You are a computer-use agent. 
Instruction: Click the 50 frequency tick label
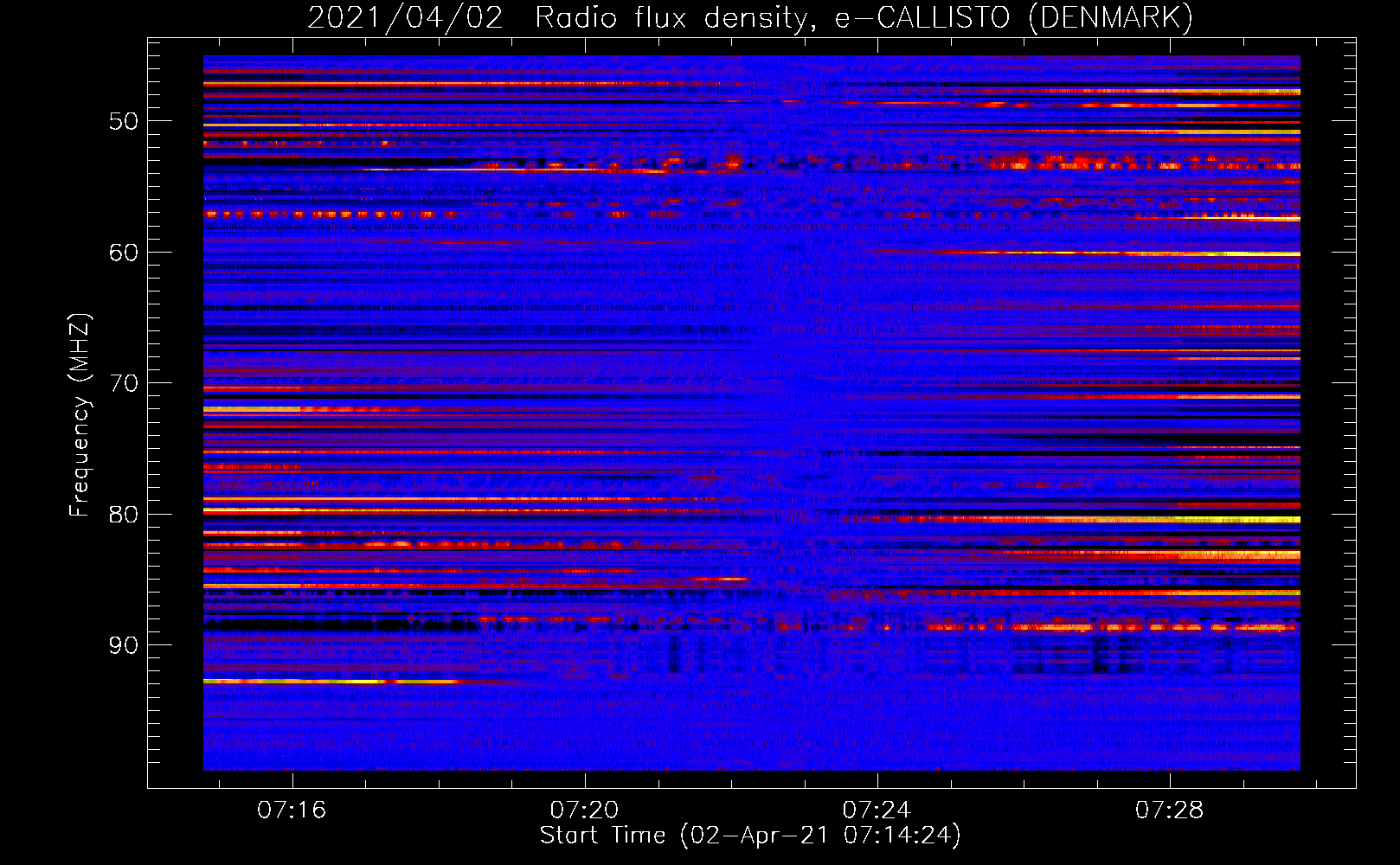pyautogui.click(x=124, y=121)
